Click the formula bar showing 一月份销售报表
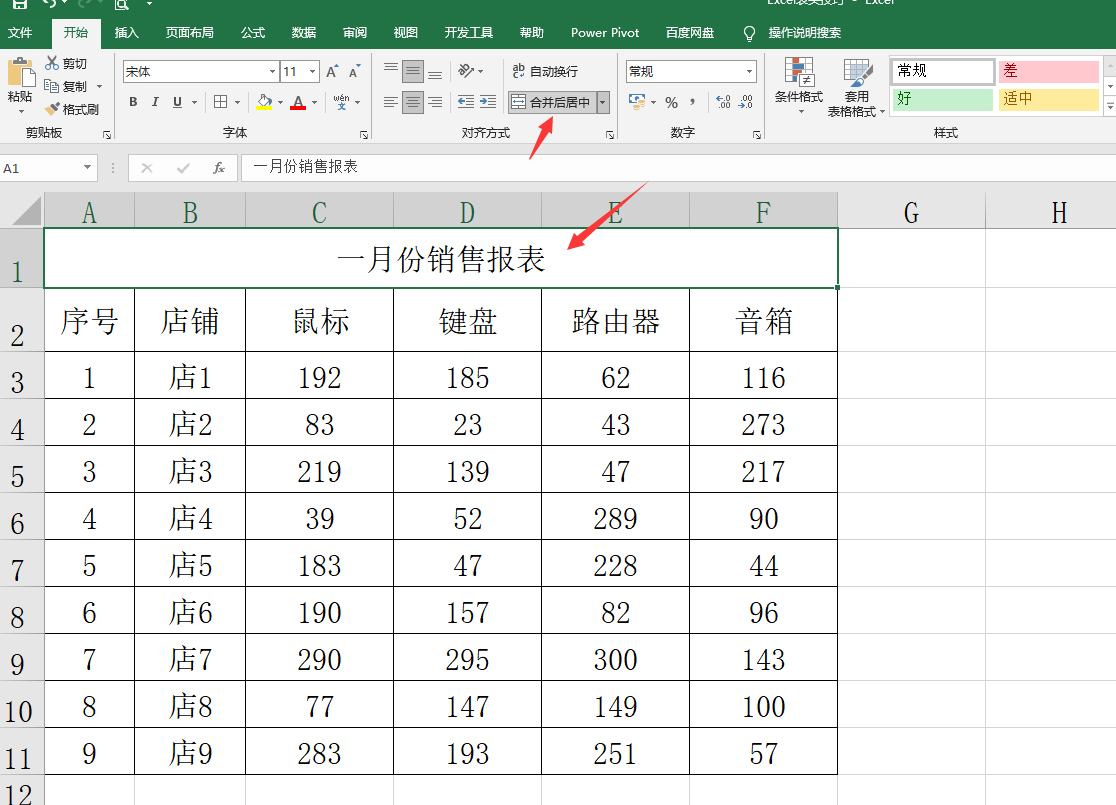The height and width of the screenshot is (805, 1116). tap(678, 167)
